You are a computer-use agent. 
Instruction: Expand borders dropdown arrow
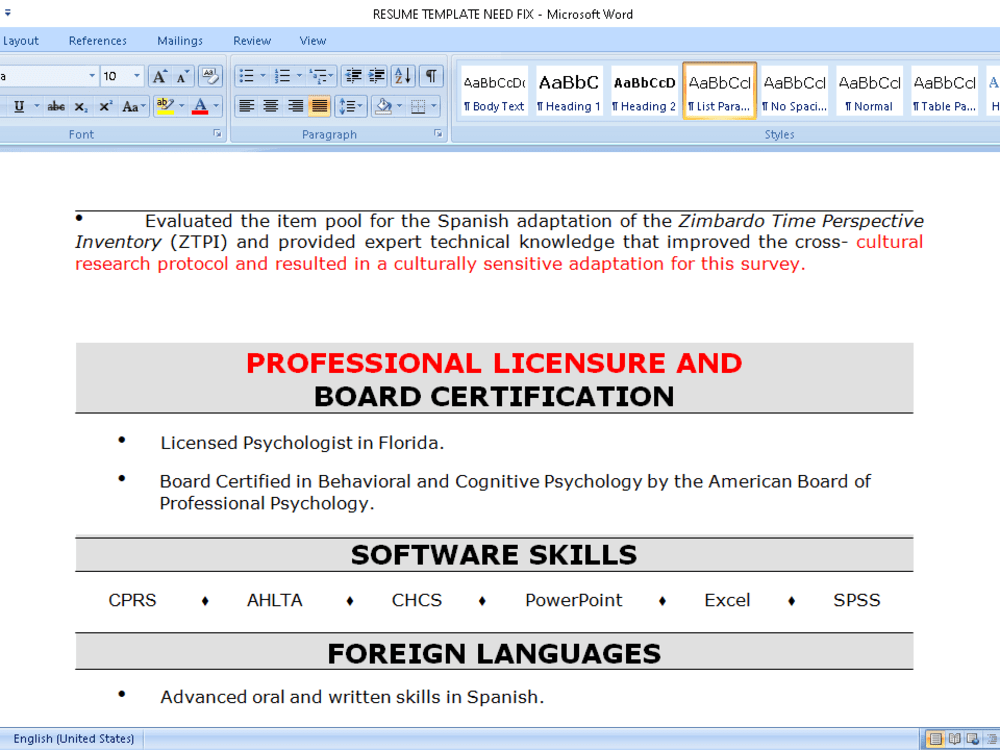[434, 107]
